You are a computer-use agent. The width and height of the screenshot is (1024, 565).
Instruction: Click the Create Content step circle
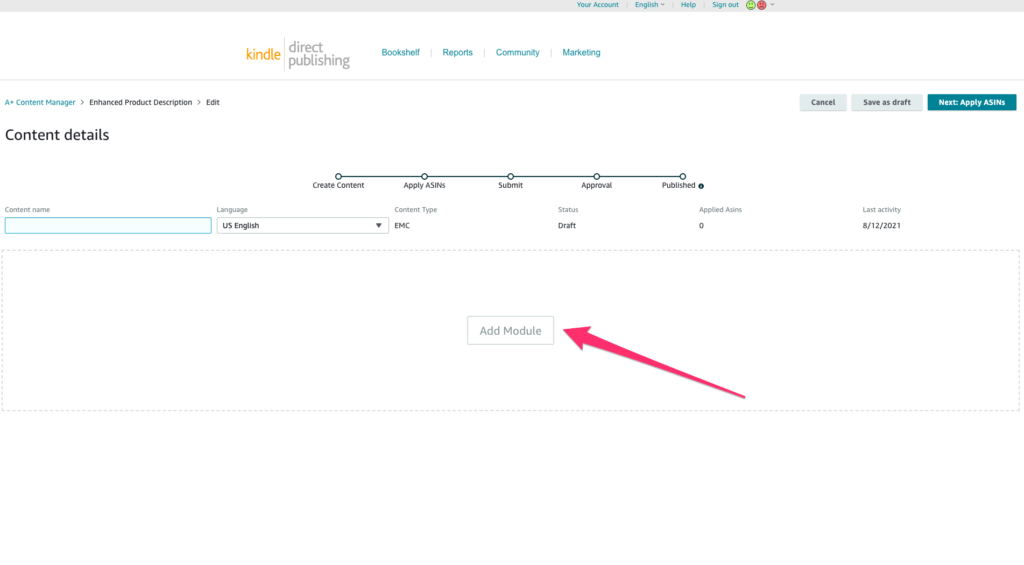pos(338,176)
